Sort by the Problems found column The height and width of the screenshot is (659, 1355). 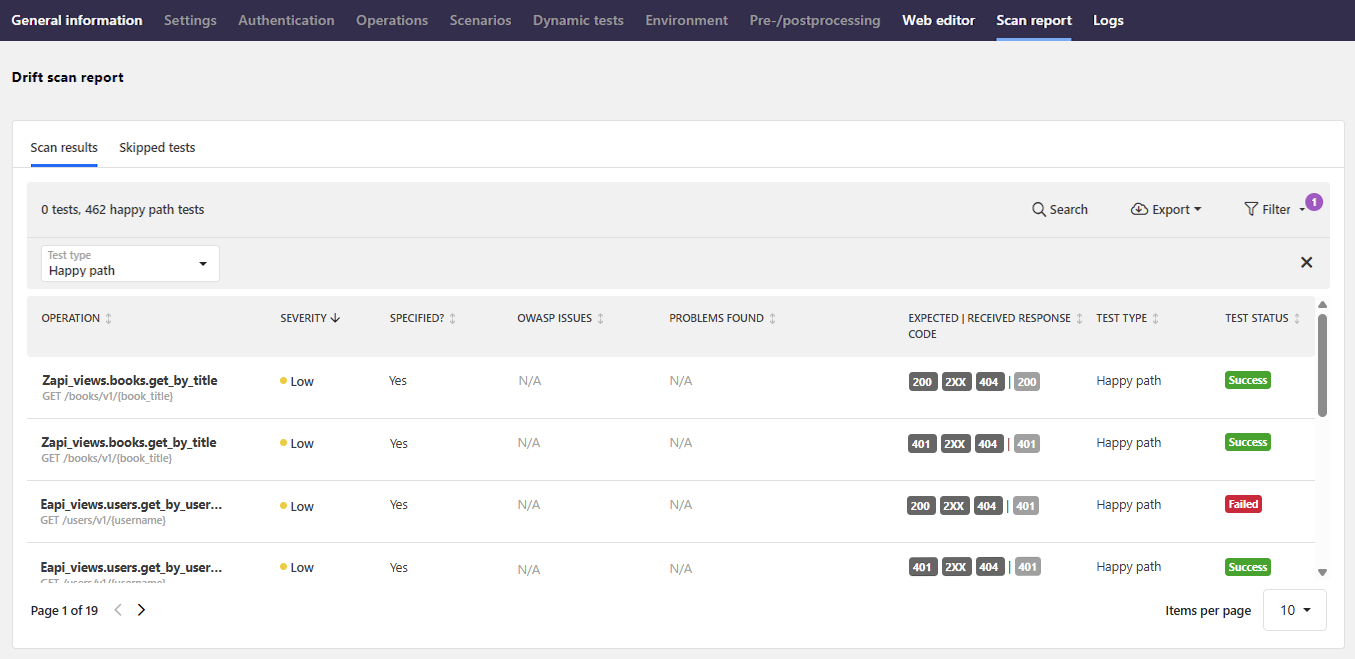(x=723, y=318)
